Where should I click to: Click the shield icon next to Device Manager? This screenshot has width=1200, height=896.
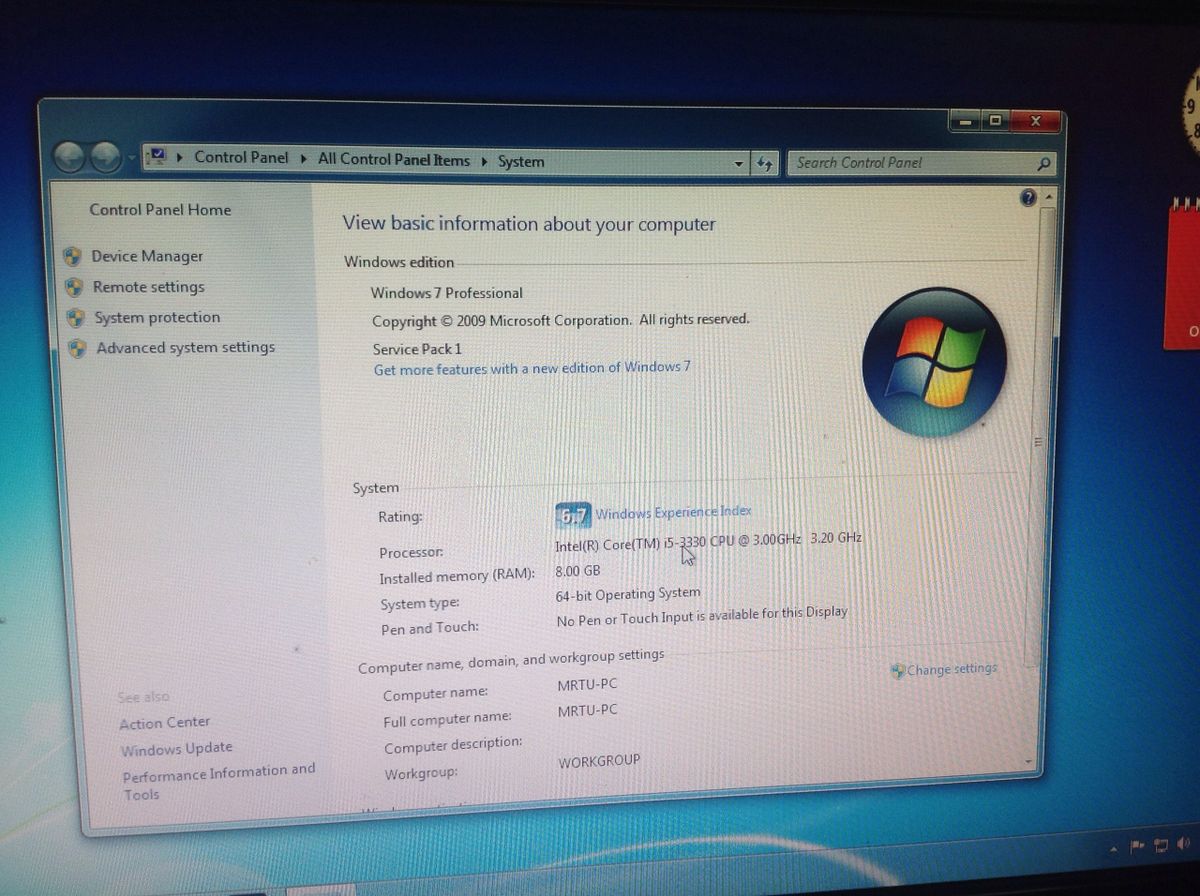coord(72,257)
